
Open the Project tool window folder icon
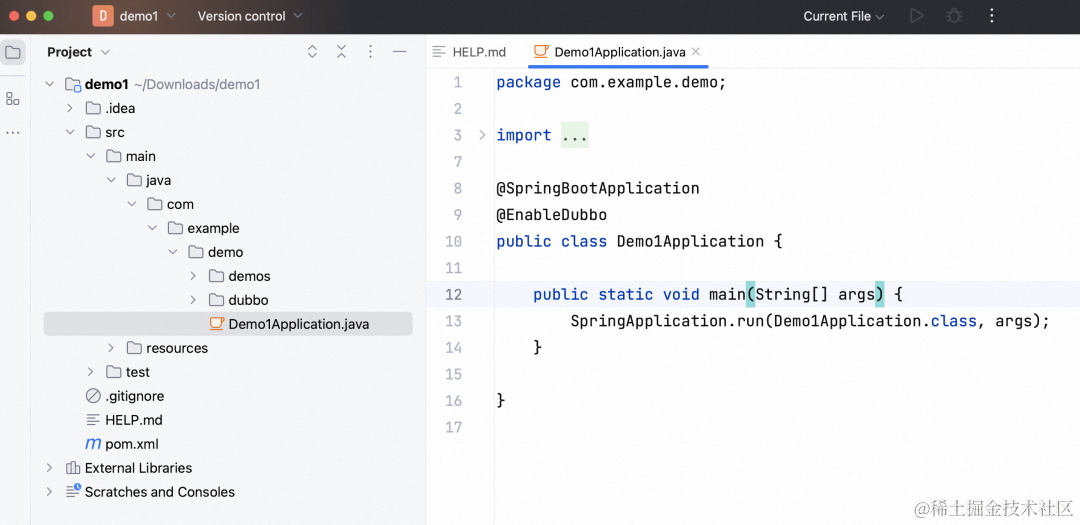click(x=13, y=52)
